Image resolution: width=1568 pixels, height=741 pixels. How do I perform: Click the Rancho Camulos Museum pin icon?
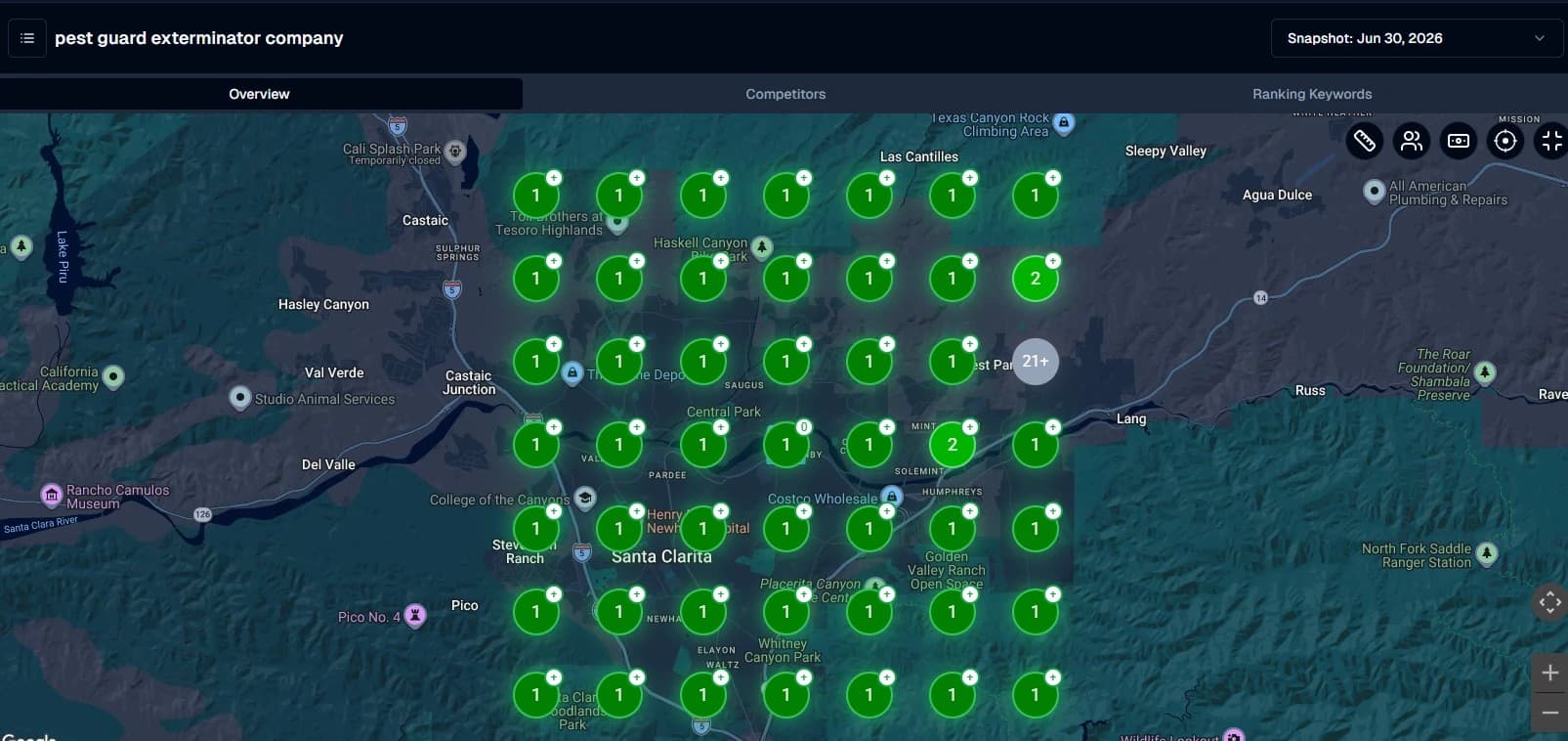click(52, 496)
